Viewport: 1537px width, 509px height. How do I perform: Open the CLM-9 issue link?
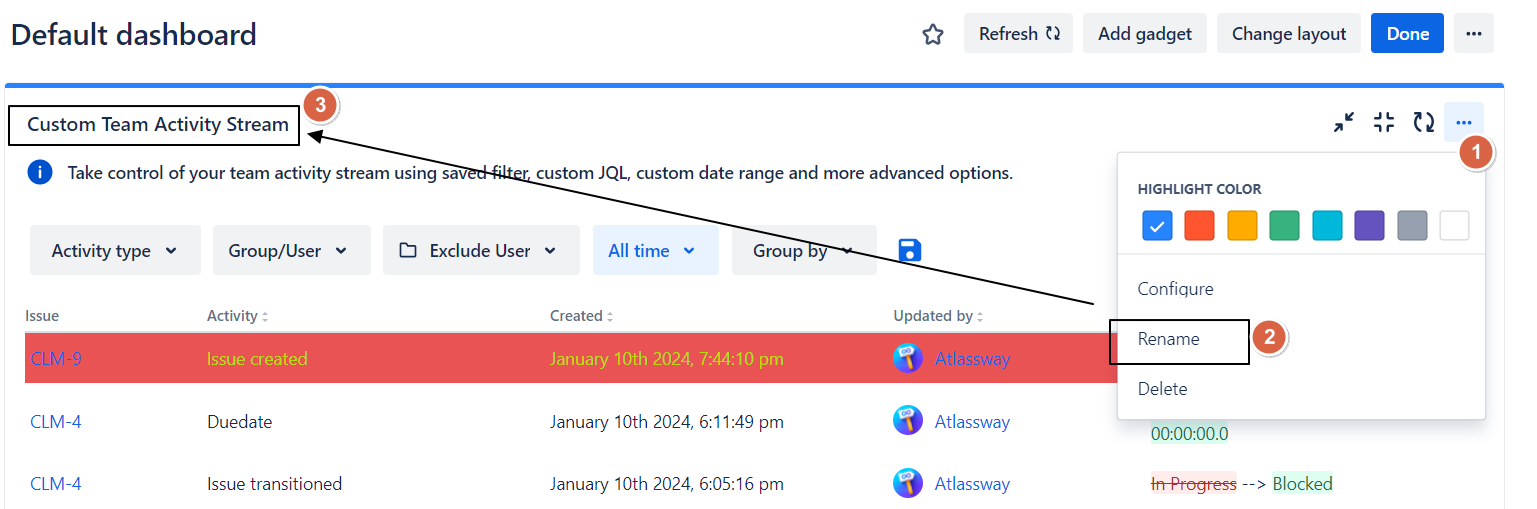click(x=56, y=359)
